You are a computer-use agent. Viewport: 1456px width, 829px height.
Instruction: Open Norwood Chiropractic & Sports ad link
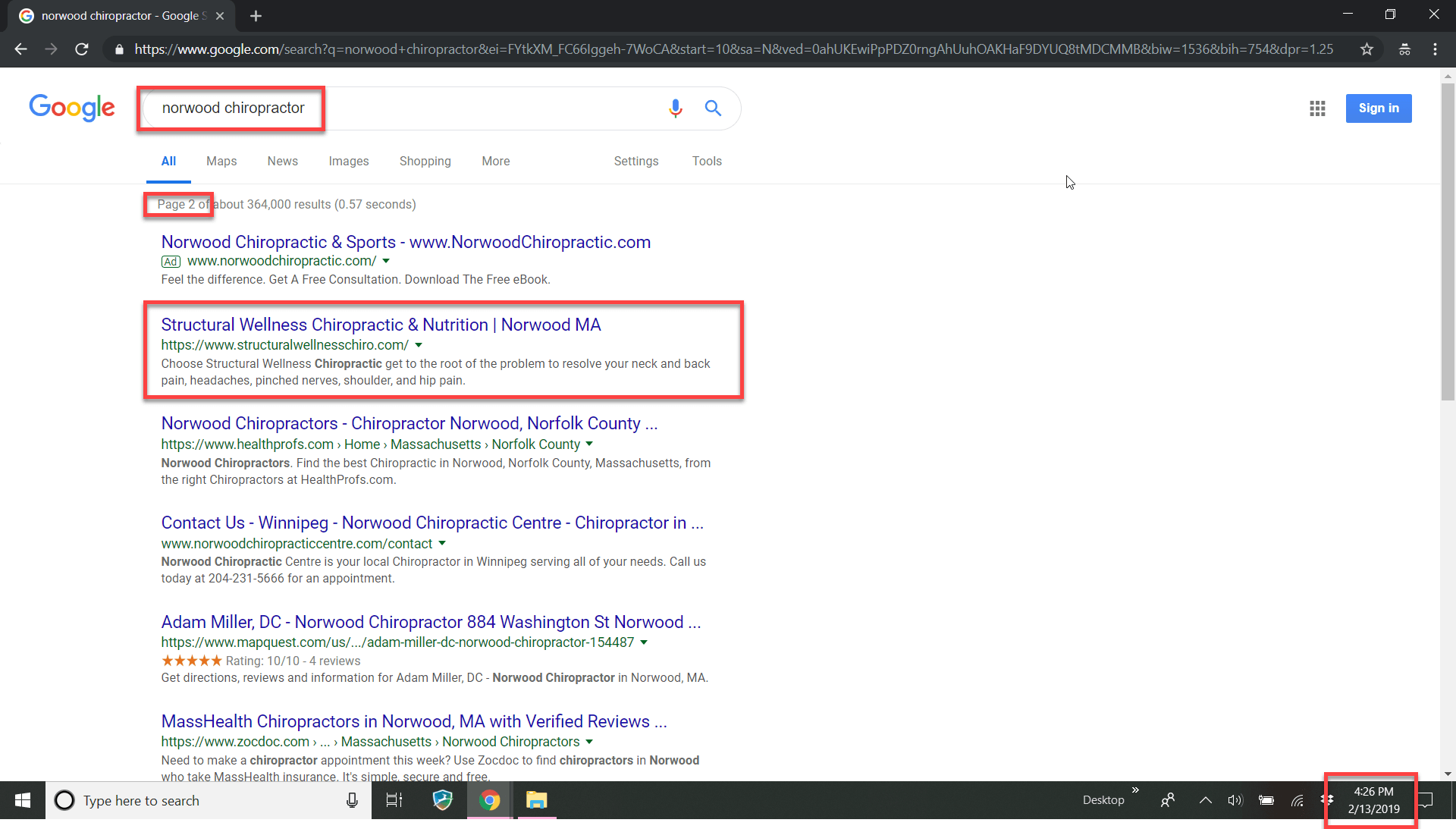coord(406,242)
